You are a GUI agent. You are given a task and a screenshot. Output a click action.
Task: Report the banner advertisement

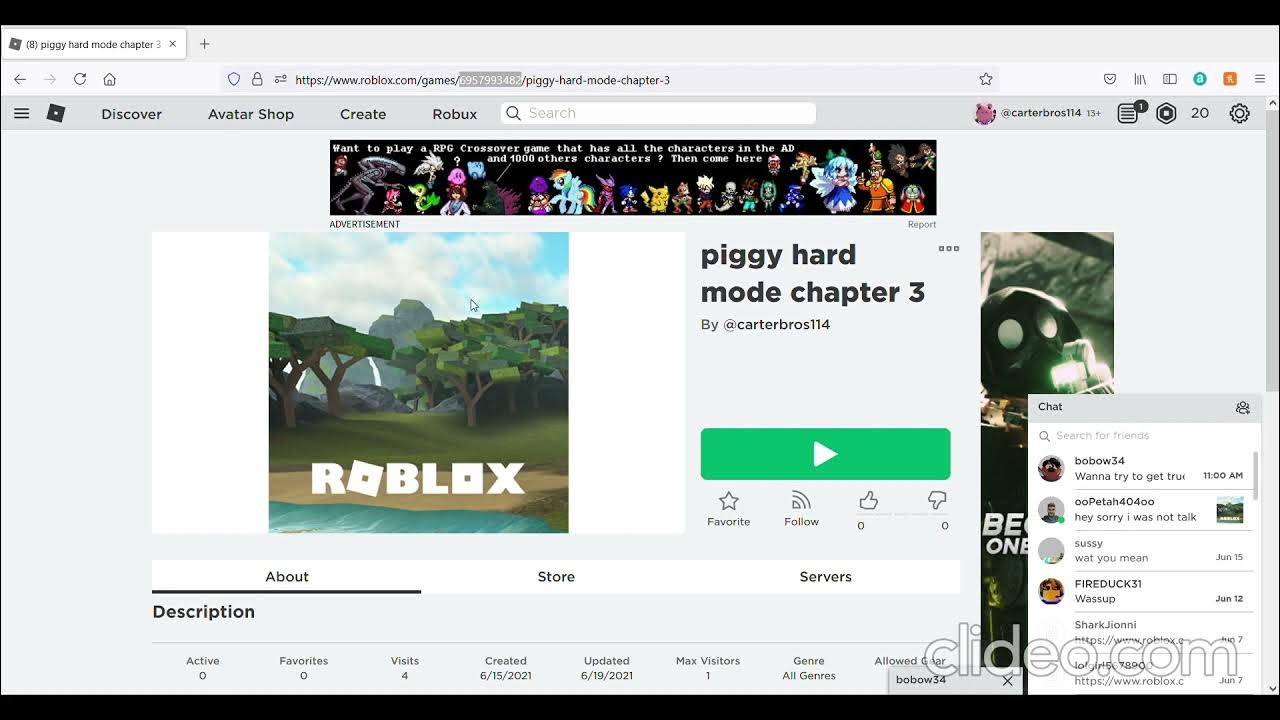coord(922,225)
